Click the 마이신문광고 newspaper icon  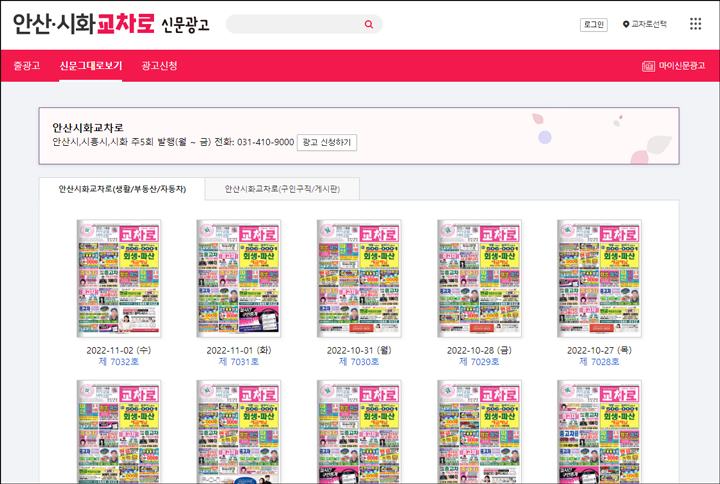tap(648, 66)
